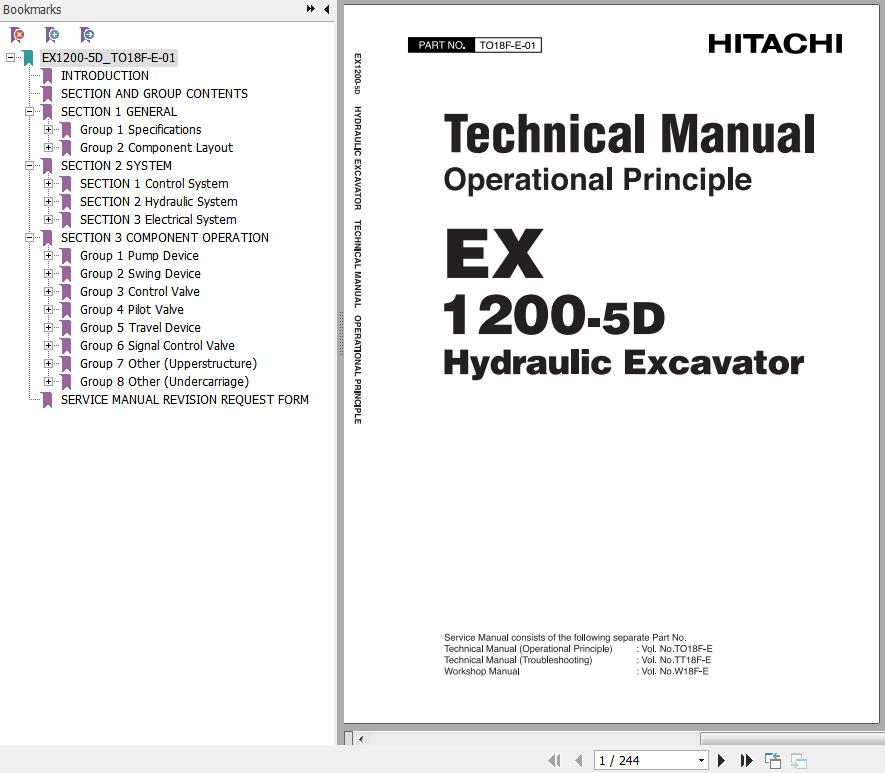This screenshot has width=885, height=773.
Task: Go to next page arrow
Action: 721,761
